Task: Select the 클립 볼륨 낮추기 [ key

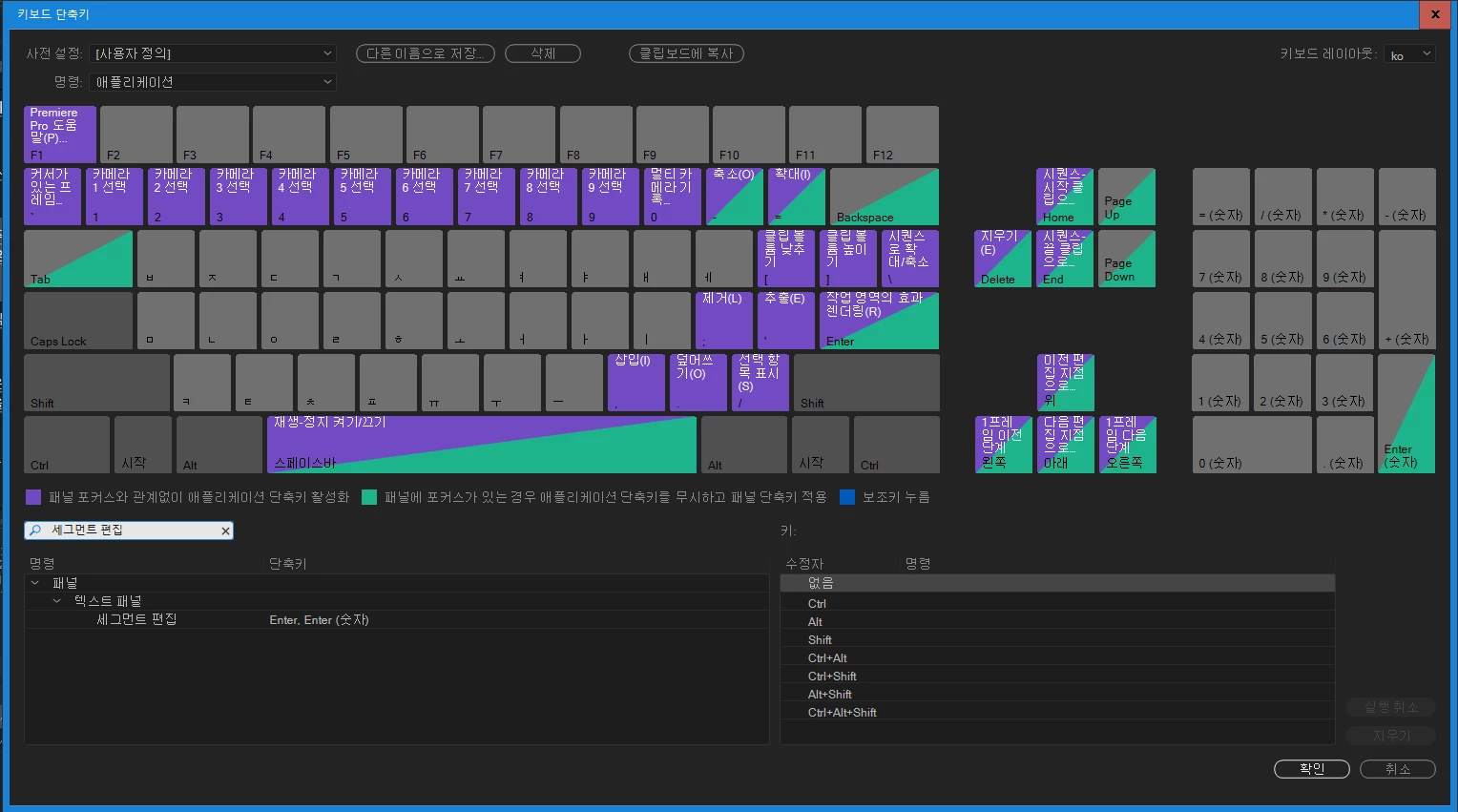Action: coord(786,259)
